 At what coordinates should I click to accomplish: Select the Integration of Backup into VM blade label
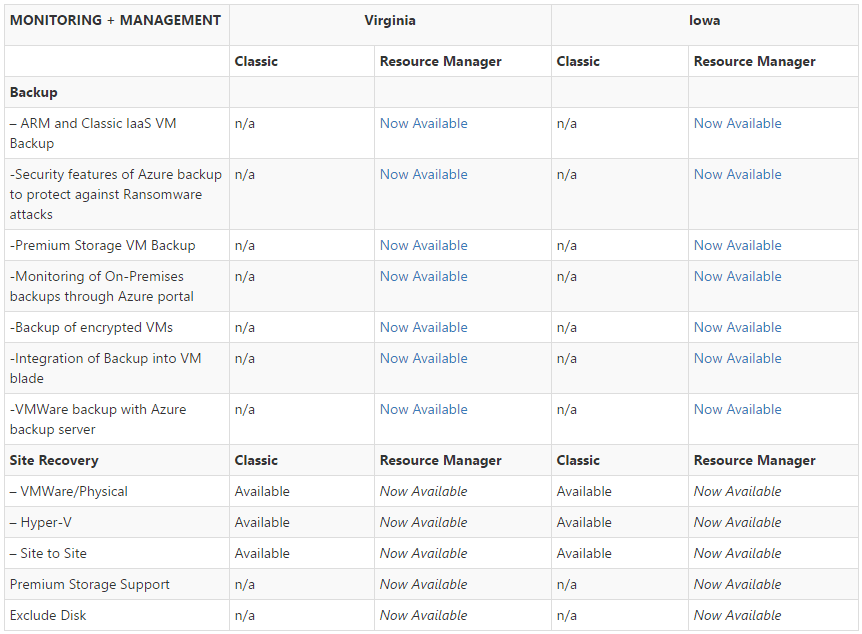[x=106, y=368]
